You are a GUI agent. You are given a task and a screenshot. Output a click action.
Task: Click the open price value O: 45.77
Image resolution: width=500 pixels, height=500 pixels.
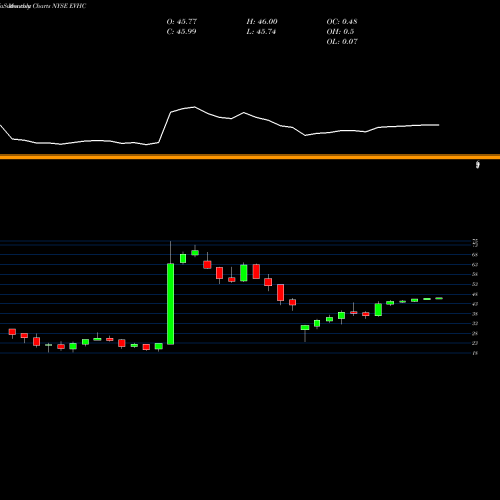(x=182, y=22)
